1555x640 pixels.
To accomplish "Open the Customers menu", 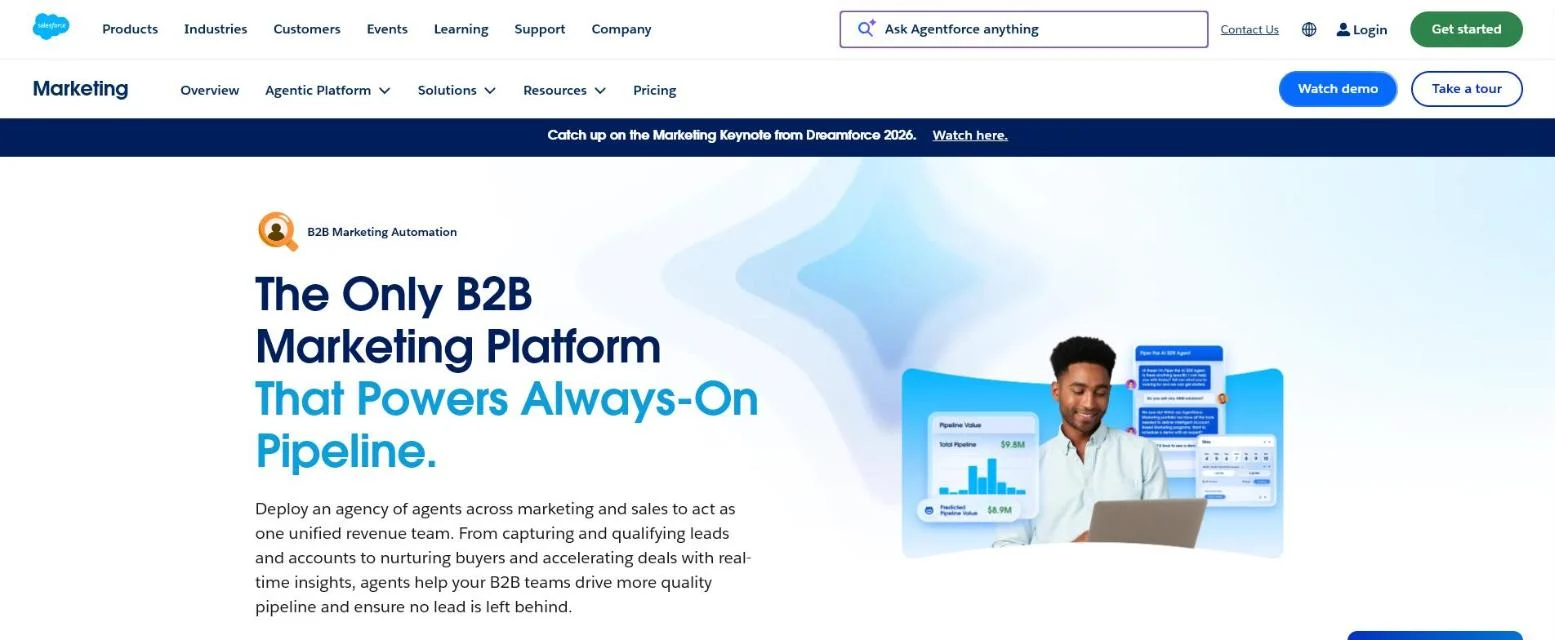I will point(307,29).
